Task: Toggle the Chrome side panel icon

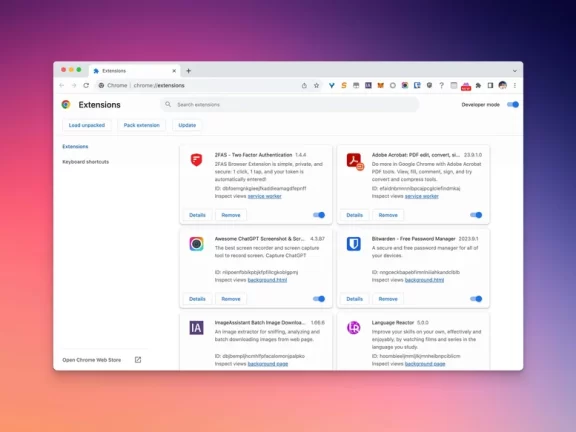Action: click(490, 86)
